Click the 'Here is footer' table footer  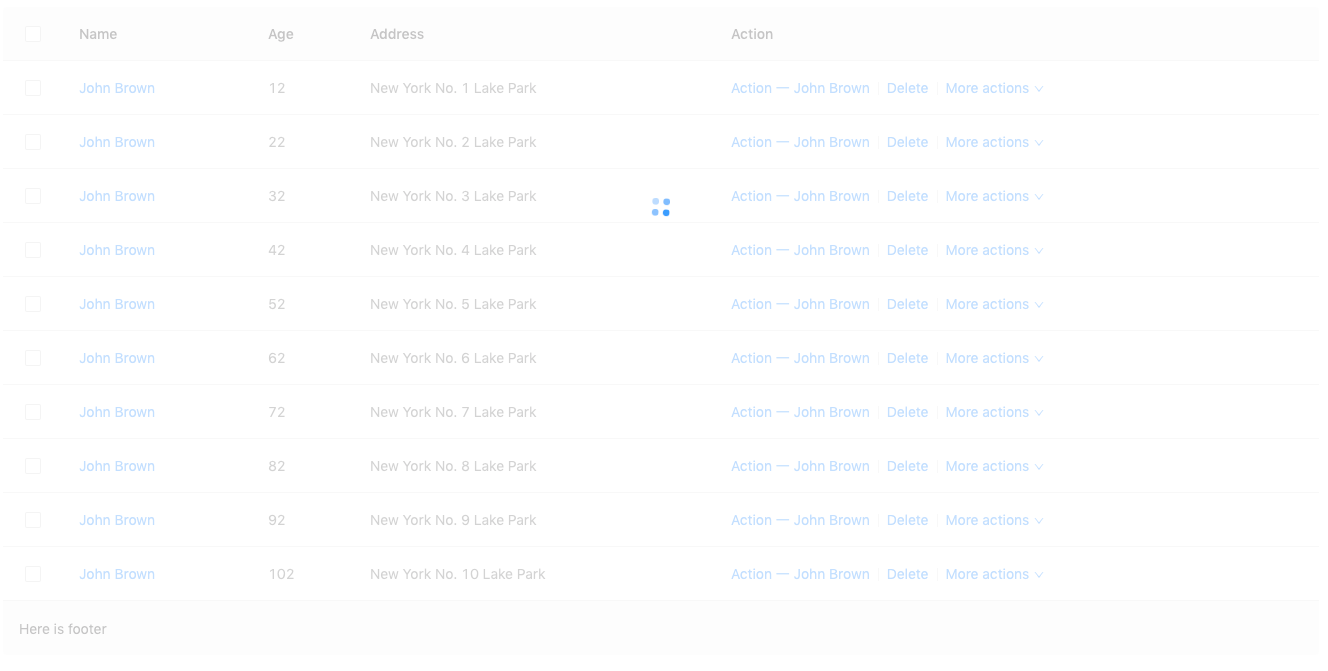[63, 629]
